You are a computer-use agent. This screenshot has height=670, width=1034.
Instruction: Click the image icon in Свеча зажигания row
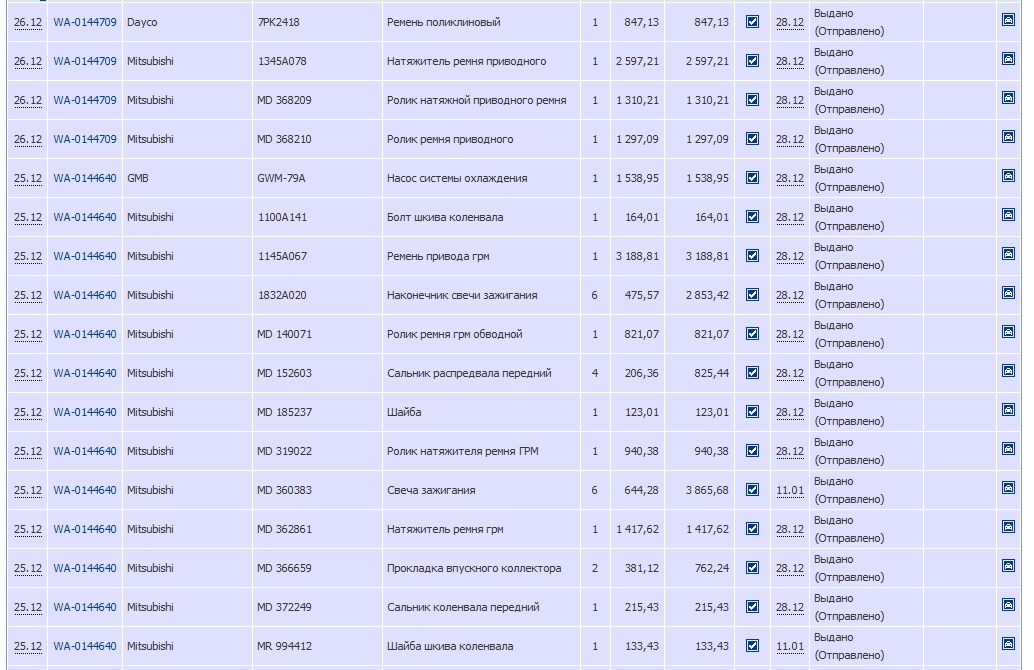point(1008,487)
